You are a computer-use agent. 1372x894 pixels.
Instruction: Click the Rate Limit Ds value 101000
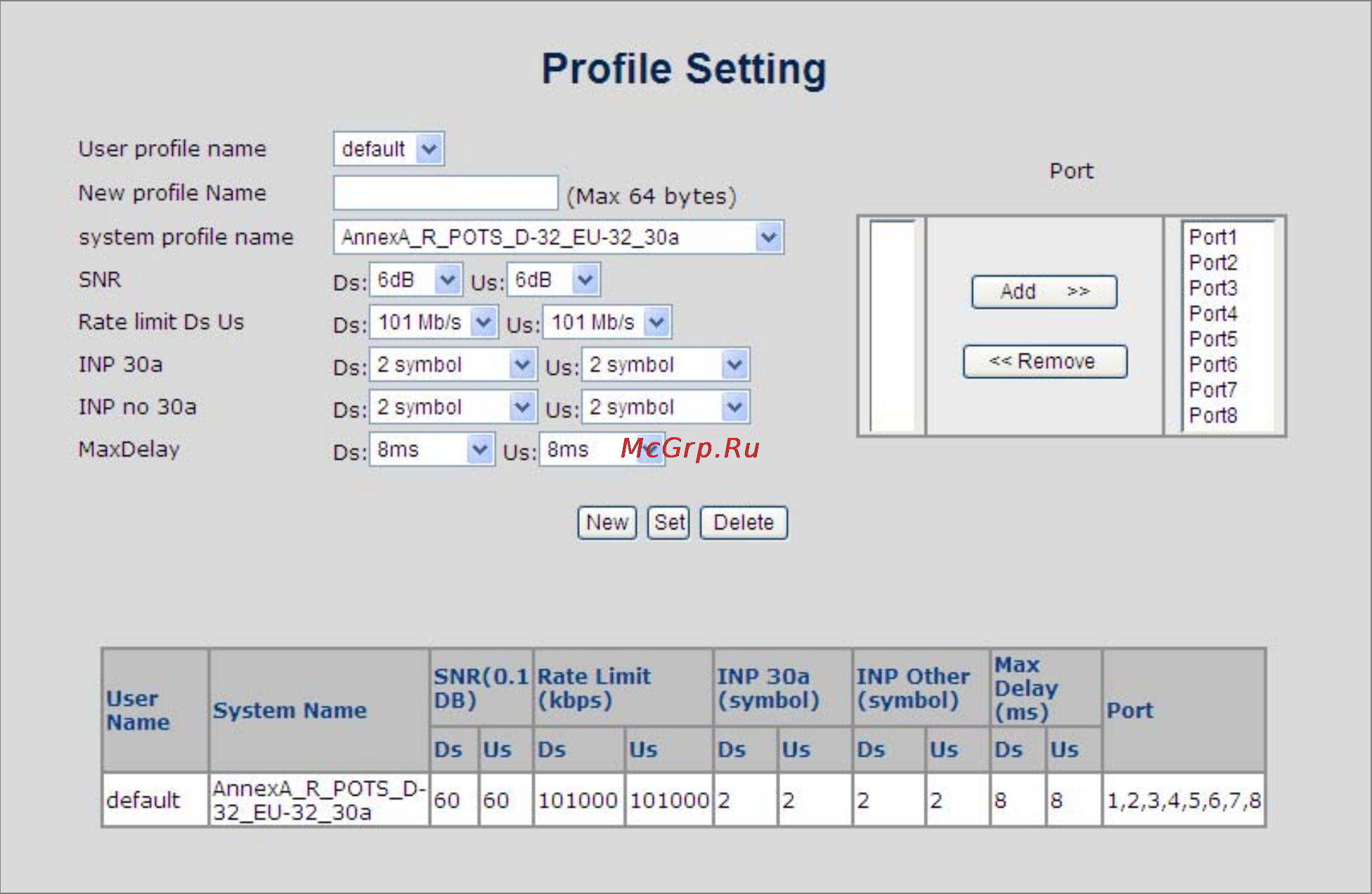(578, 800)
